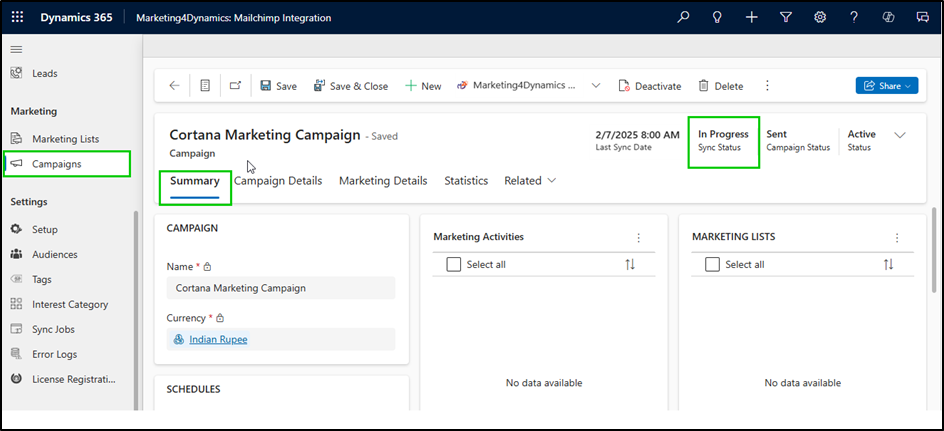944x431 pixels.
Task: Expand the Related tab dropdown
Action: (530, 181)
